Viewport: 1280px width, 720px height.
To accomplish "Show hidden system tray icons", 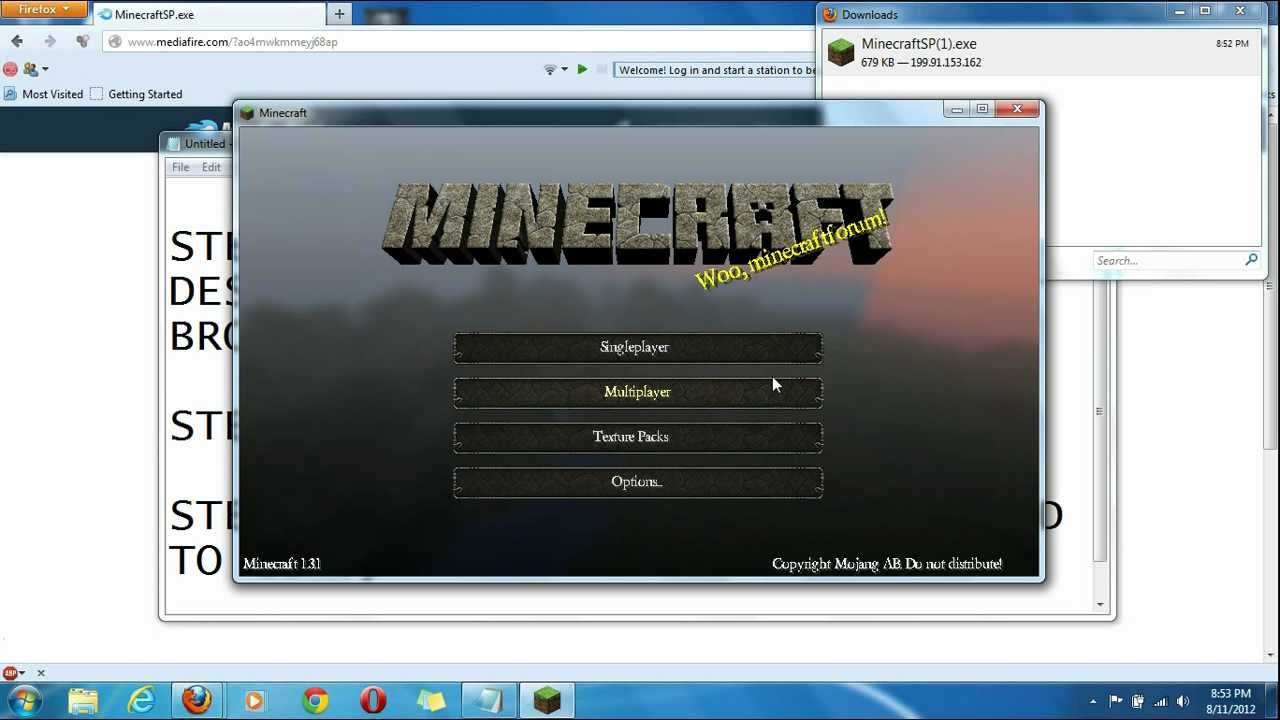I will click(x=1093, y=701).
